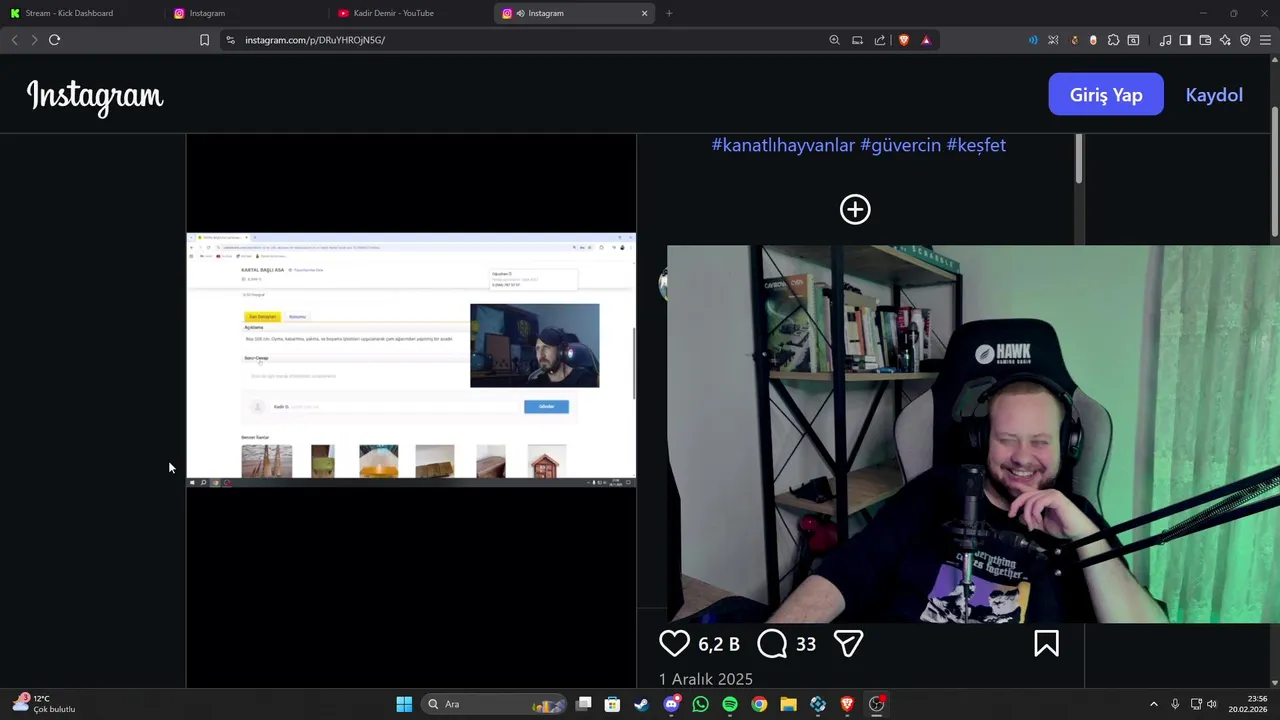Image resolution: width=1280 pixels, height=720 pixels.
Task: Click the screen cast icon in the address bar
Action: pos(857,40)
